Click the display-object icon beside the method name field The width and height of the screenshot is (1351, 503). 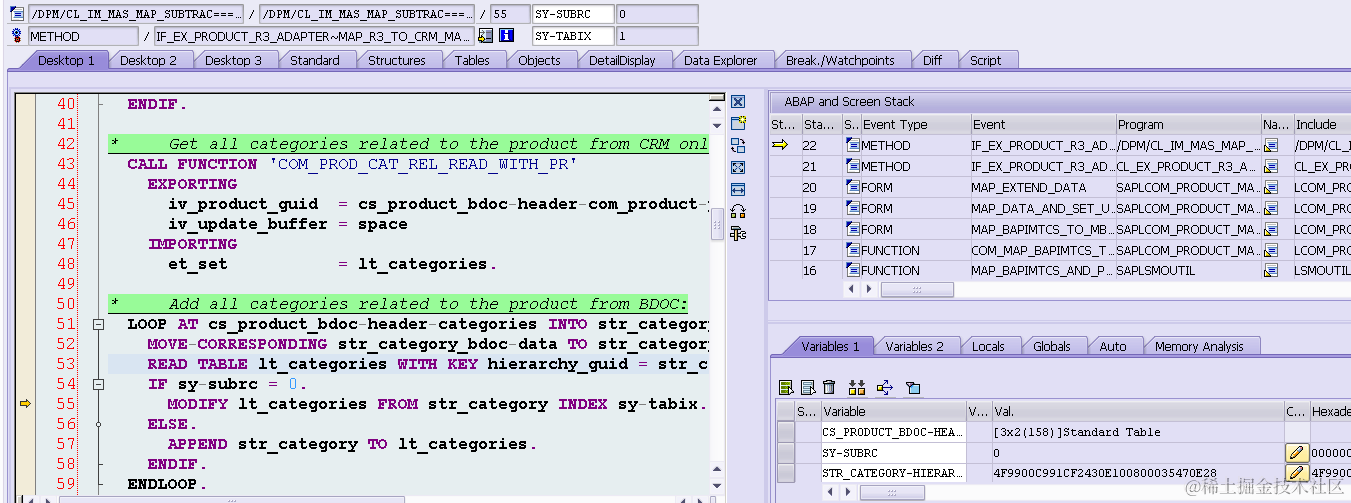[x=485, y=36]
